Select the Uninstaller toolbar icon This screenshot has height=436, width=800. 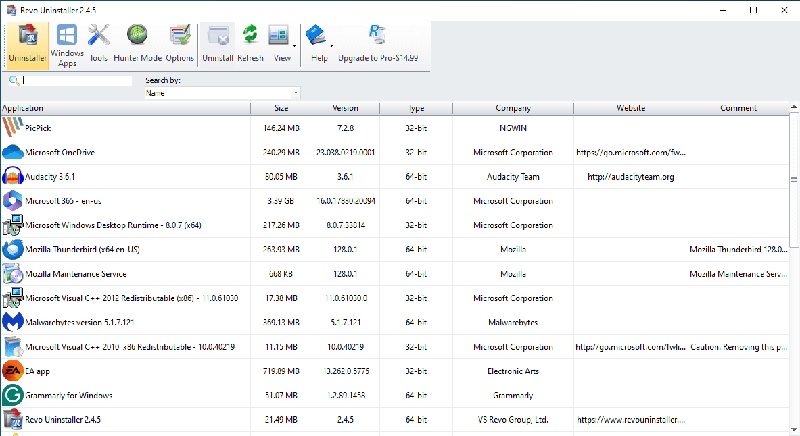(x=28, y=37)
